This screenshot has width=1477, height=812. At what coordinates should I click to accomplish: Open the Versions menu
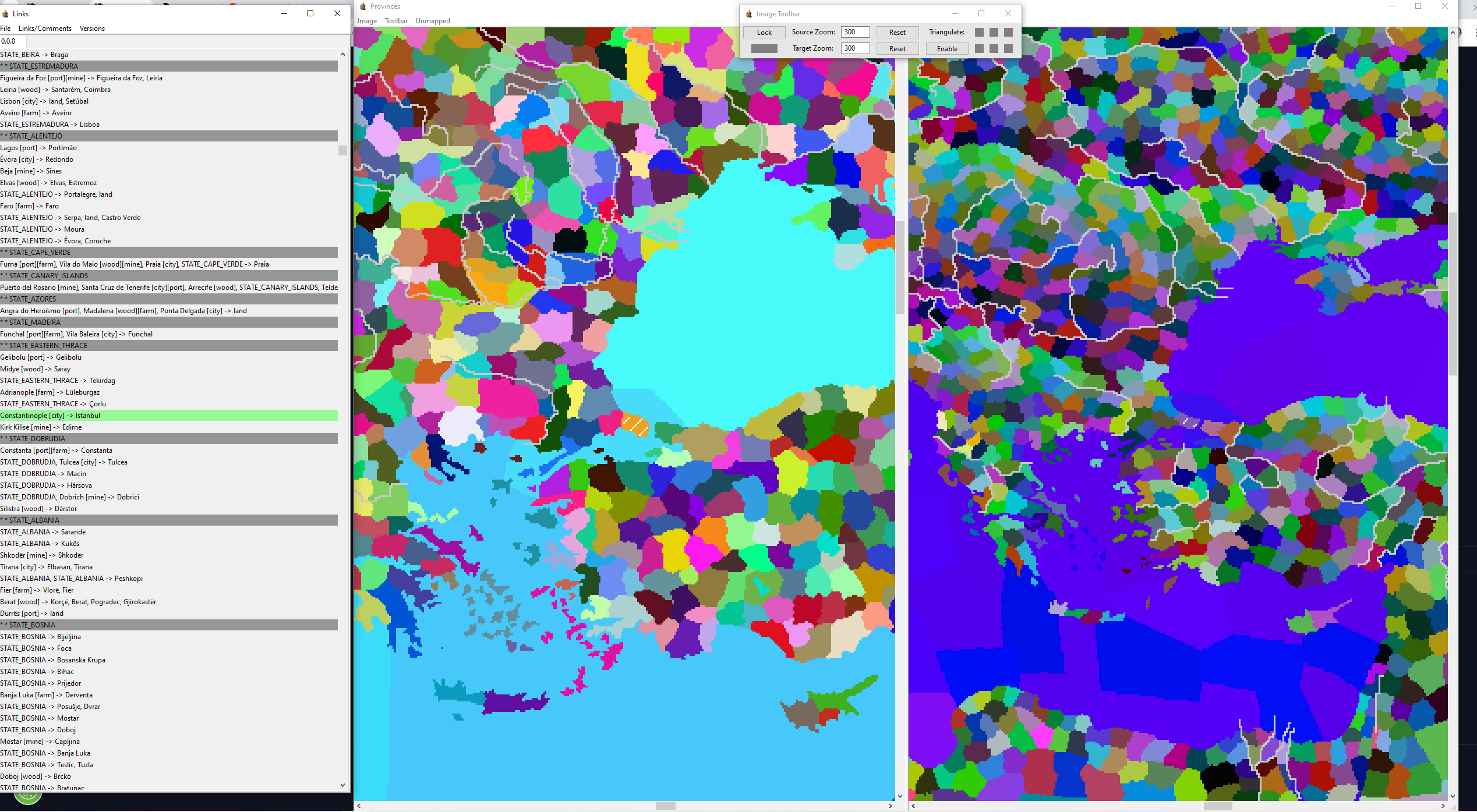[x=92, y=29]
